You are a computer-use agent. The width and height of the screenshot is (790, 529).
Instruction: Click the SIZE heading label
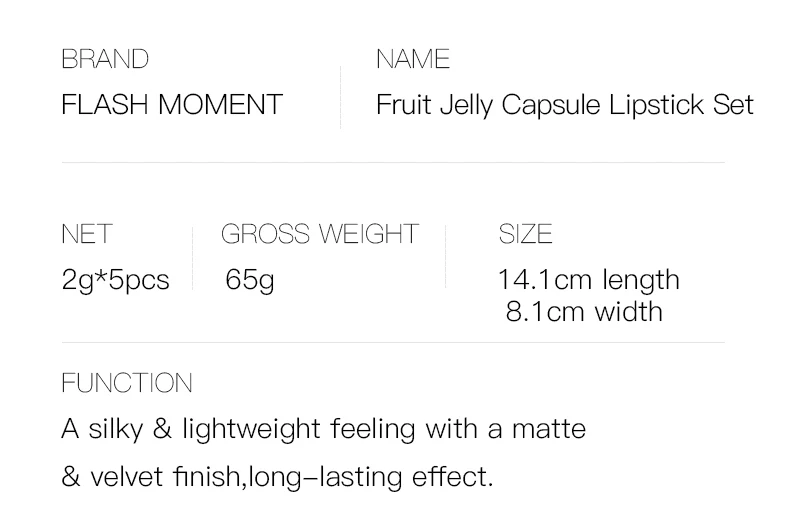[x=525, y=234]
